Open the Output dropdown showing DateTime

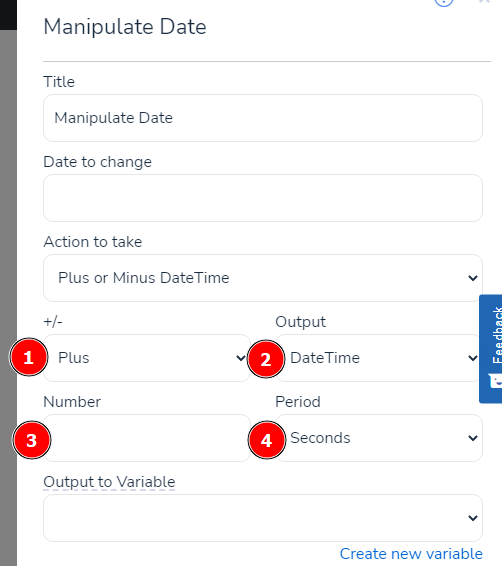point(379,358)
